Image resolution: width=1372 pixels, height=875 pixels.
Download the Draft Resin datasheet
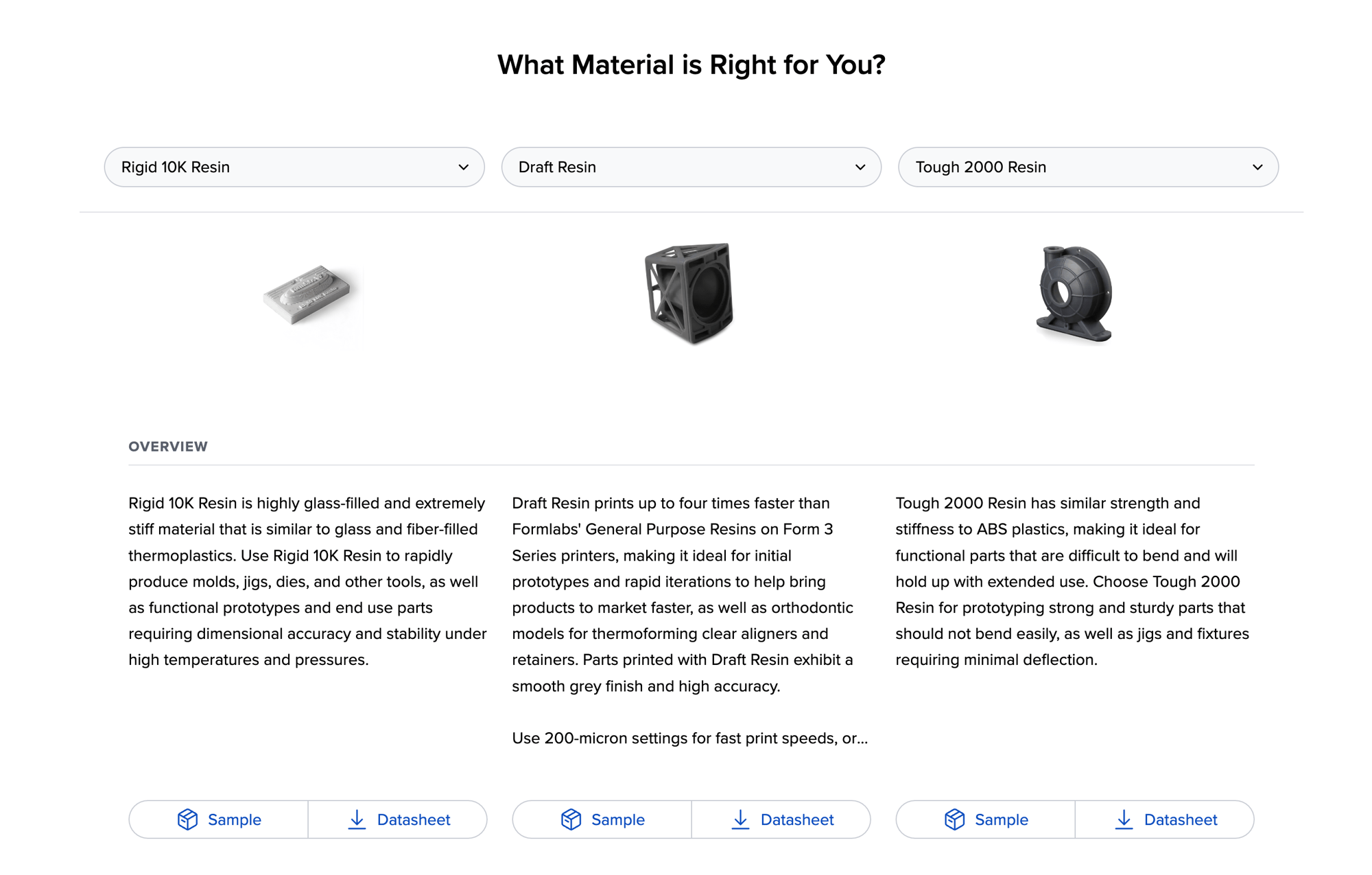[781, 819]
